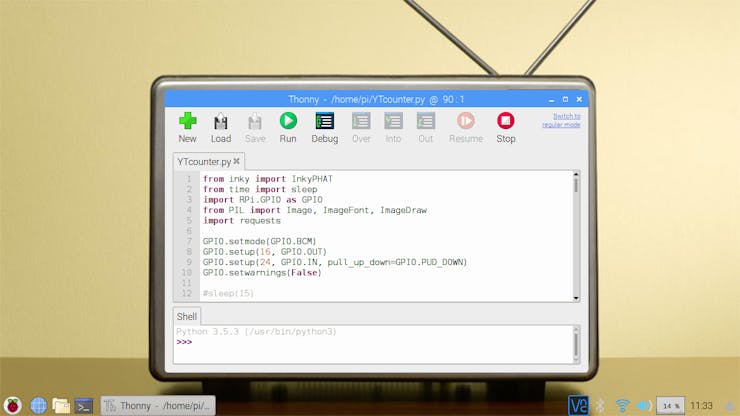Select the Shell tab
Viewport: 740px width, 416px height.
tap(186, 316)
